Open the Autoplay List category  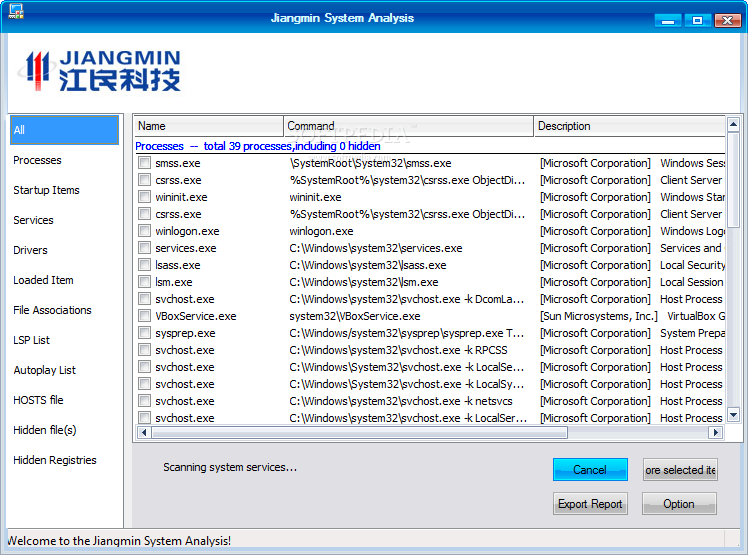(x=45, y=370)
